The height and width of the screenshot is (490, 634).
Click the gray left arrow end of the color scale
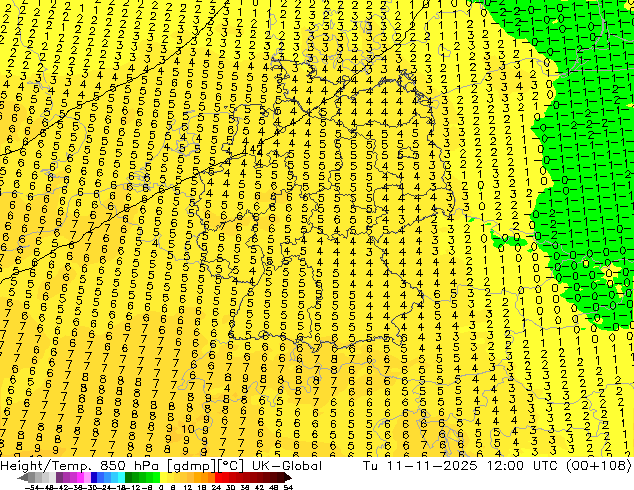coord(22,477)
